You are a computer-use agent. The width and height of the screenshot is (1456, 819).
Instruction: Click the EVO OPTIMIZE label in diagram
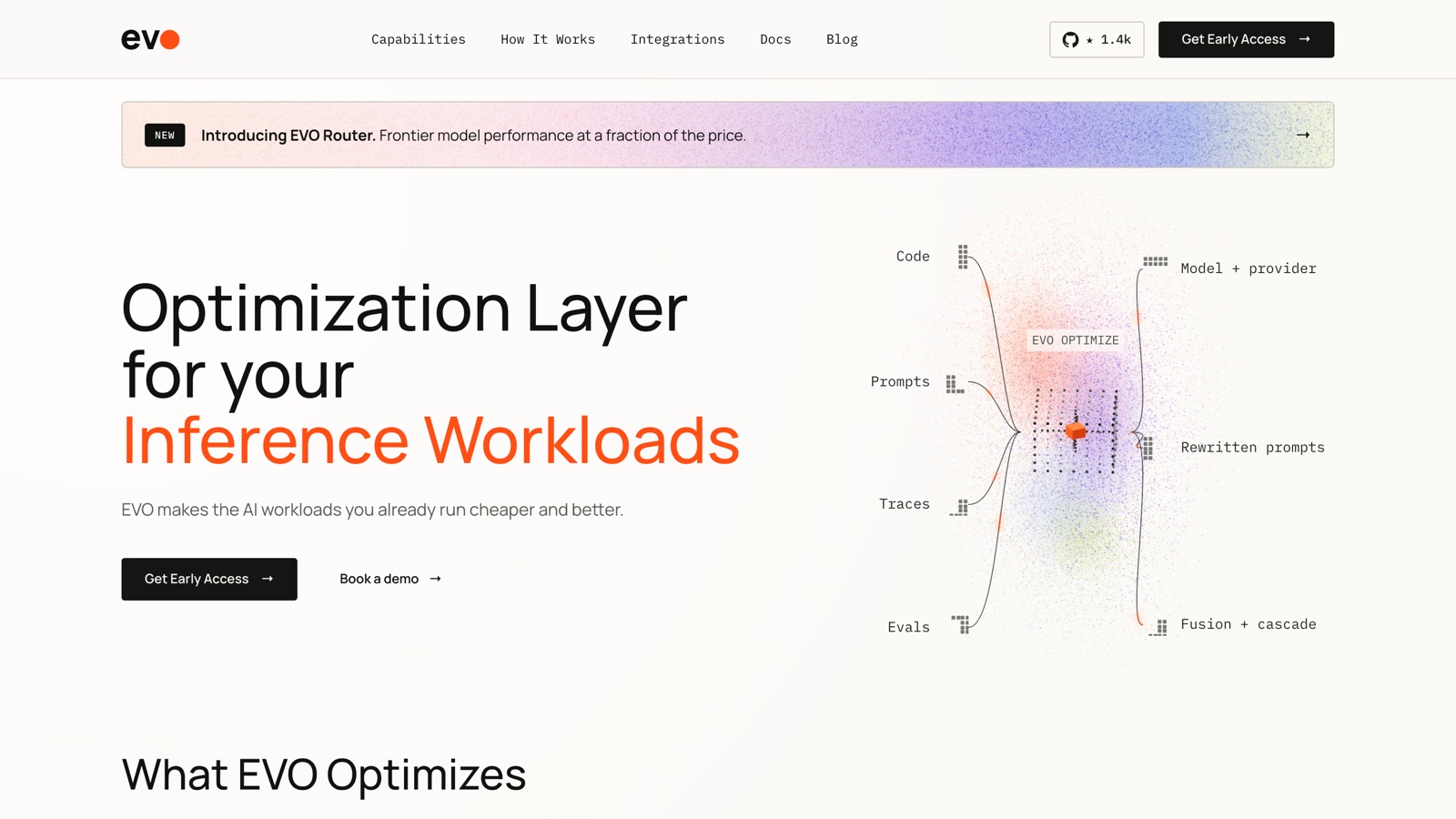1075,340
